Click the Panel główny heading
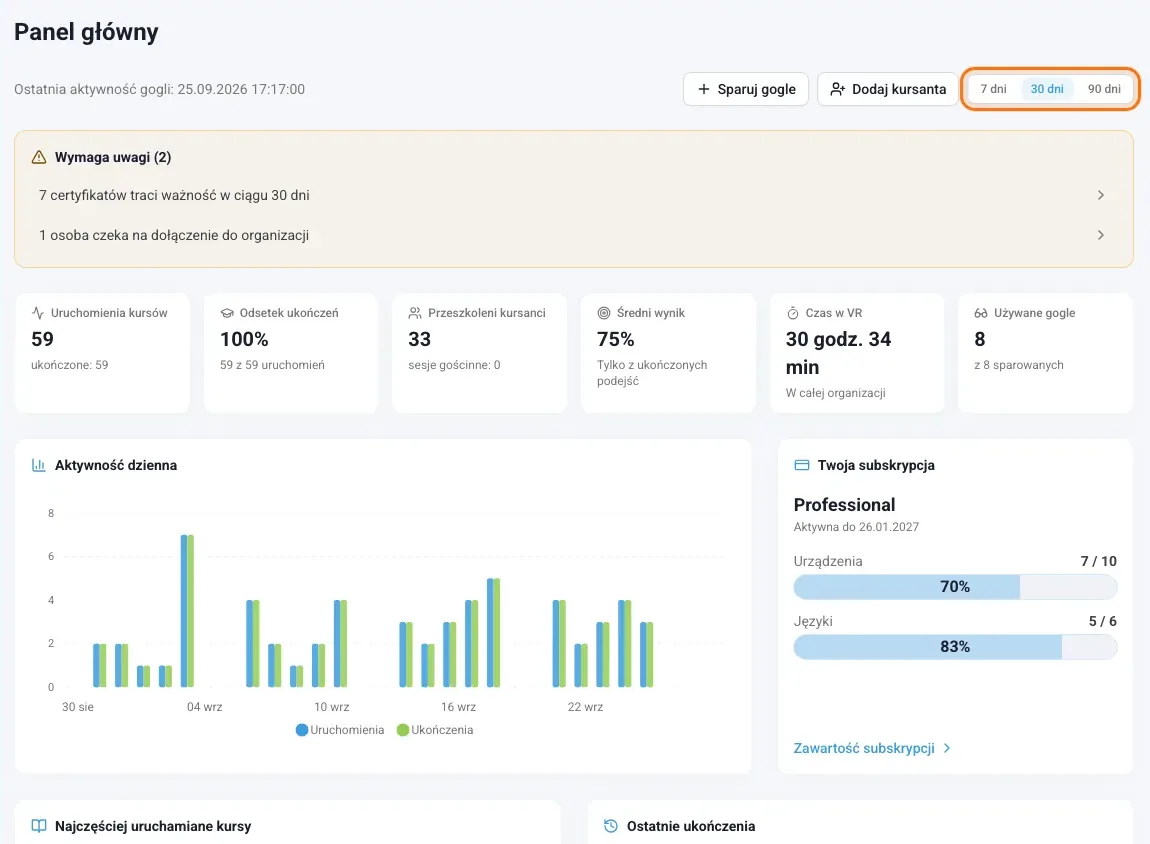Screen dimensions: 1150x844 coord(87,32)
